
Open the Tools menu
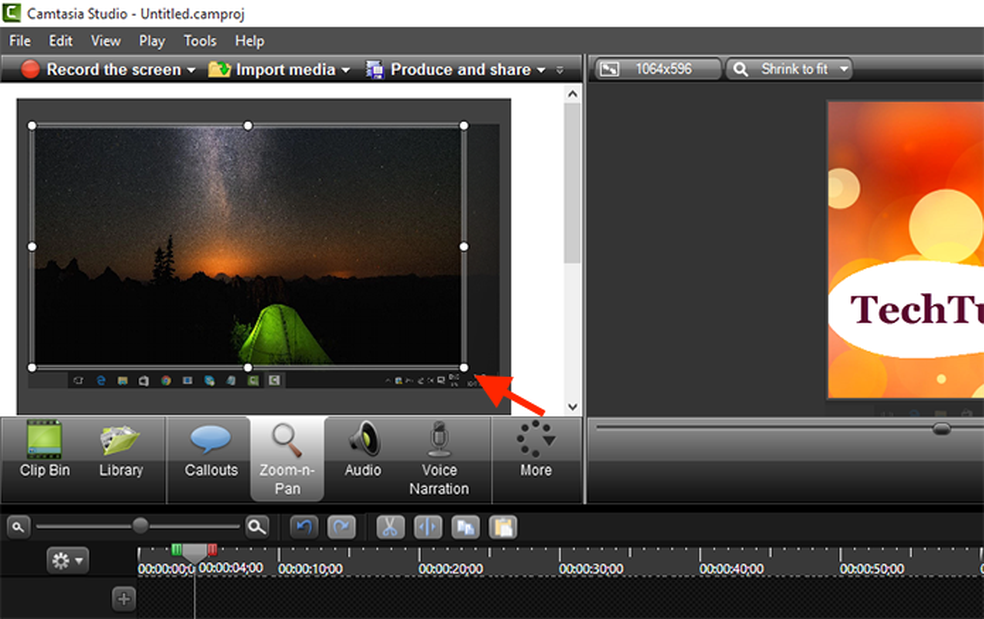[200, 41]
